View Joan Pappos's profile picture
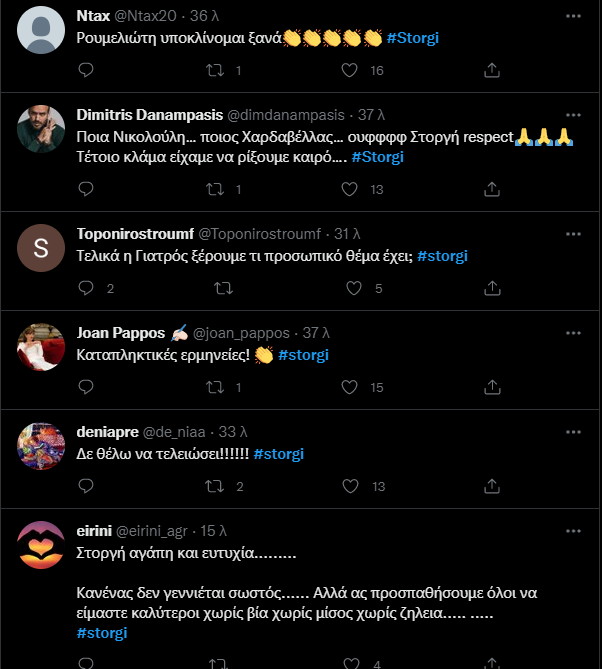This screenshot has width=602, height=669. (x=42, y=346)
